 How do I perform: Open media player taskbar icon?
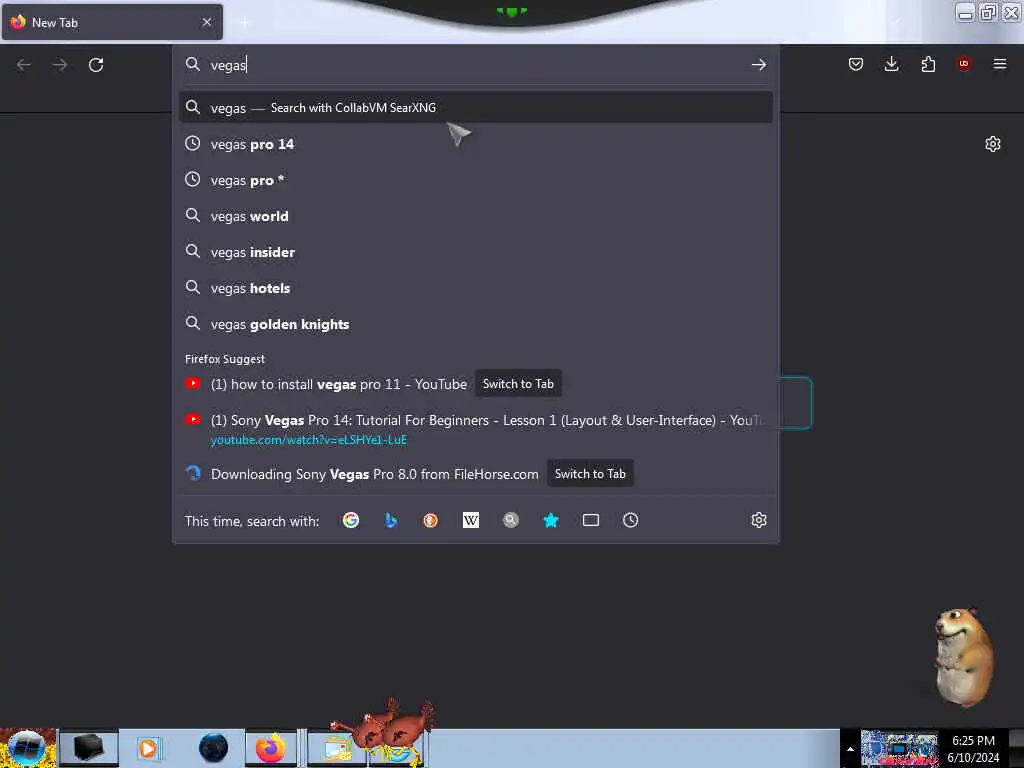tap(148, 748)
